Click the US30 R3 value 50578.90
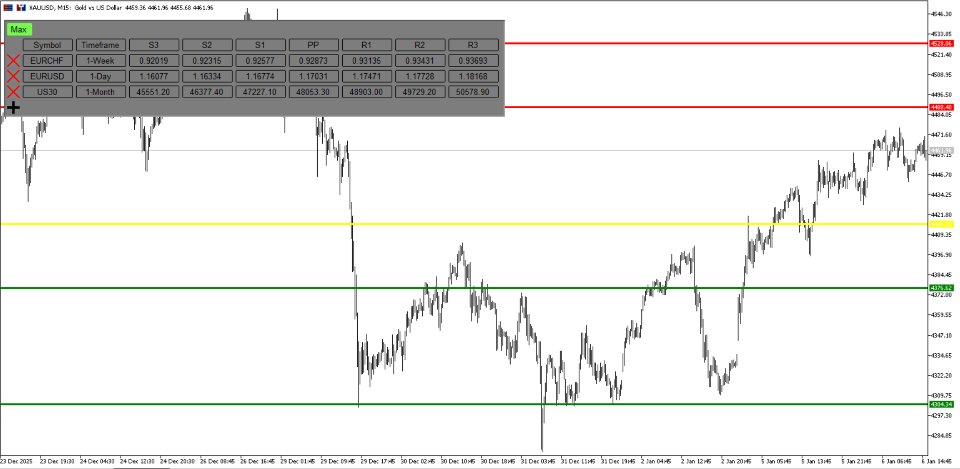960x469 pixels. click(474, 92)
